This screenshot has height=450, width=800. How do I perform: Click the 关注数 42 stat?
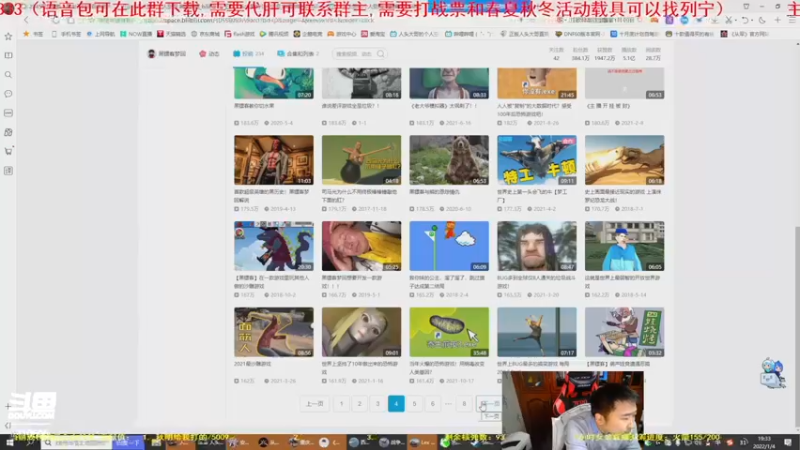(556, 54)
